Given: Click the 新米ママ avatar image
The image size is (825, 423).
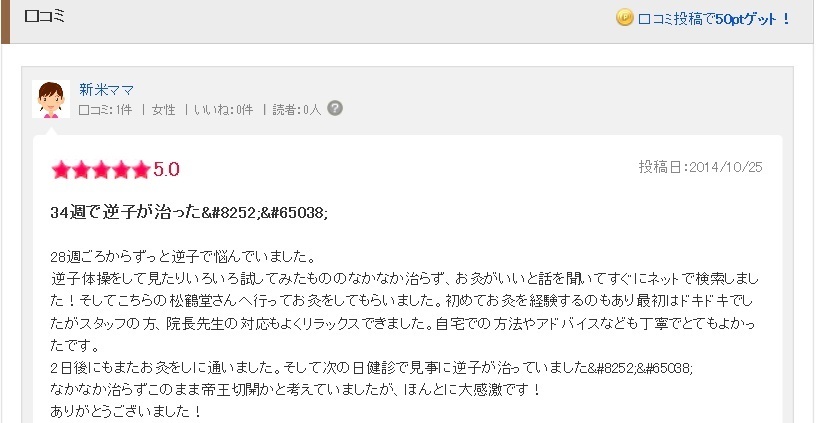Looking at the screenshot, I should tap(51, 99).
